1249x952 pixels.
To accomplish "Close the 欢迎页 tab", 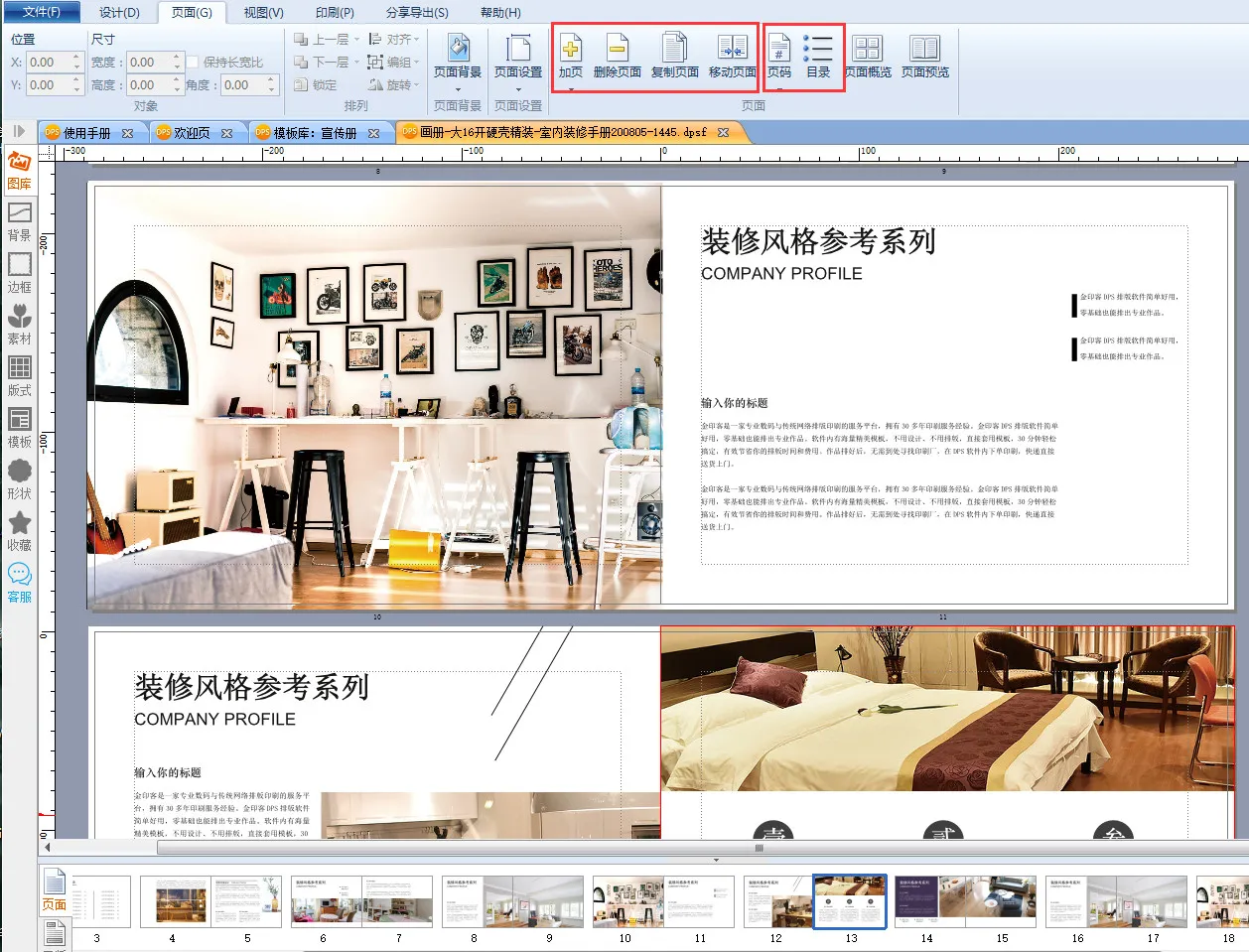I will pyautogui.click(x=226, y=133).
